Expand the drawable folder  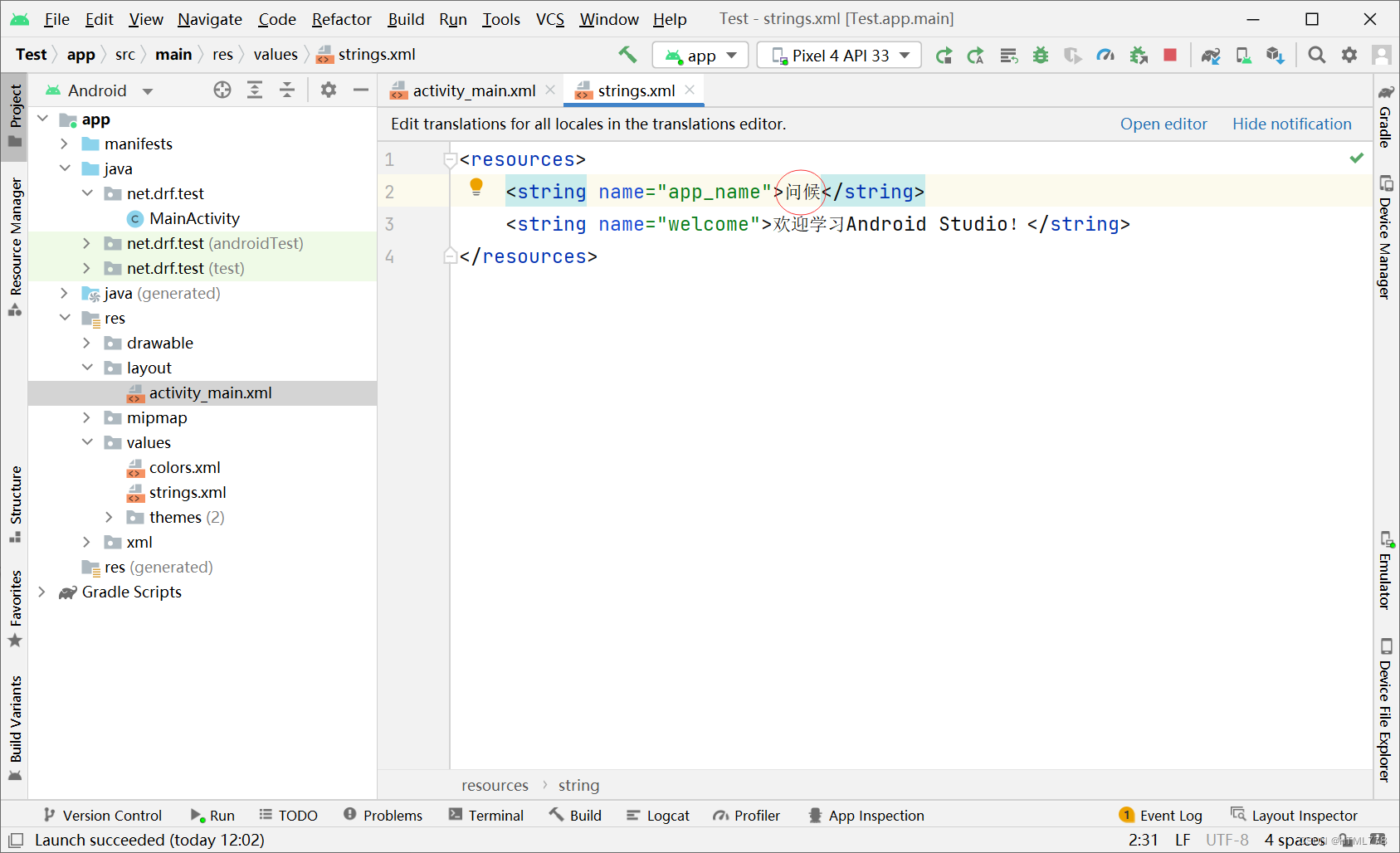tap(86, 343)
